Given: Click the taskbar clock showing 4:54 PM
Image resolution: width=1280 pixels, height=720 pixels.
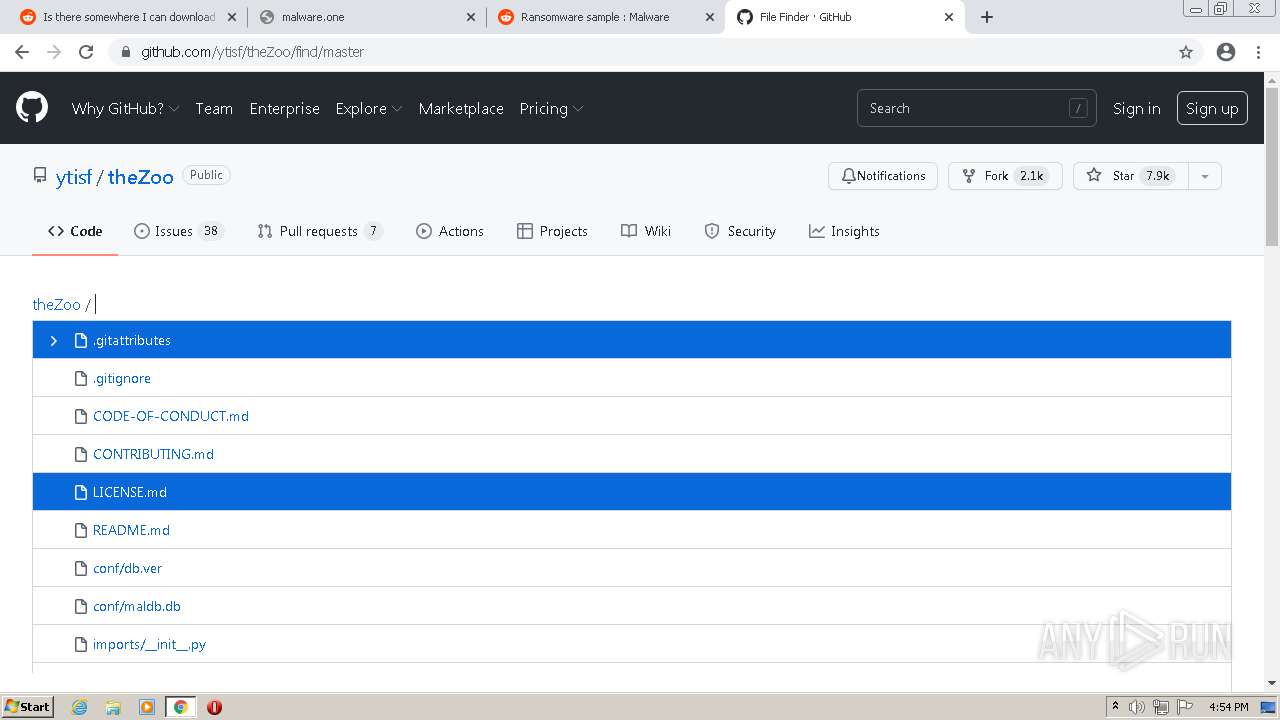Looking at the screenshot, I should click(x=1228, y=707).
